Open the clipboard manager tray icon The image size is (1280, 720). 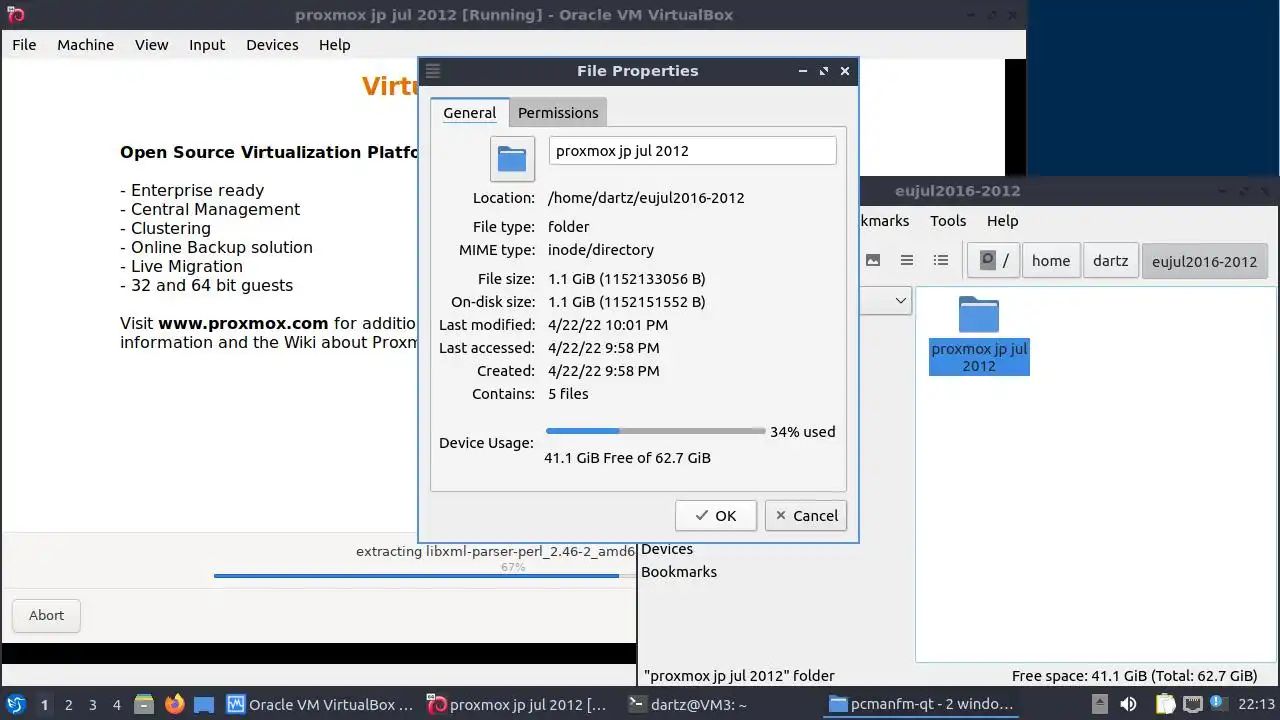1165,704
